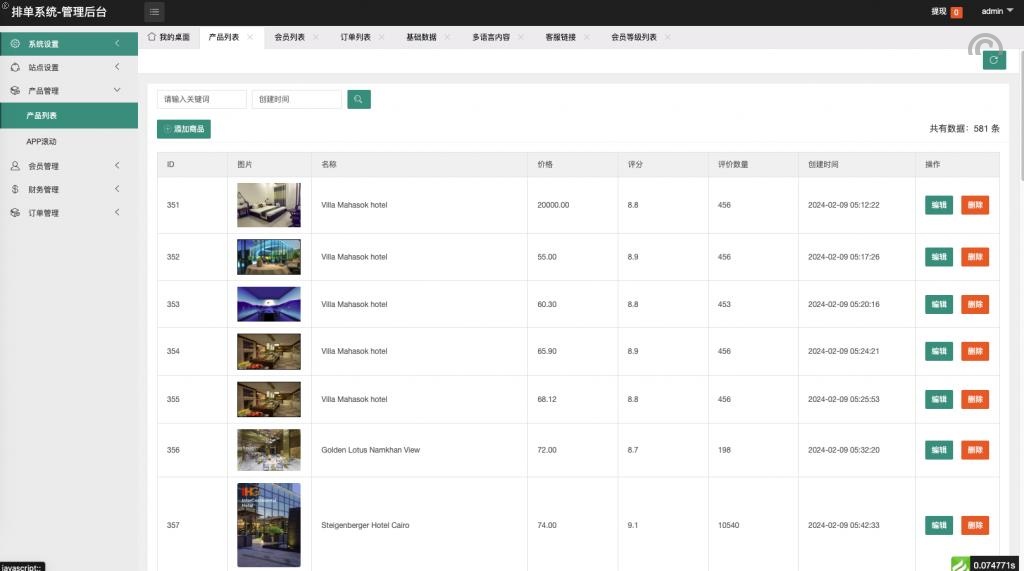Close the 基础数据 tab using X icon
Viewport: 1024px width, 571px height.
(448, 37)
